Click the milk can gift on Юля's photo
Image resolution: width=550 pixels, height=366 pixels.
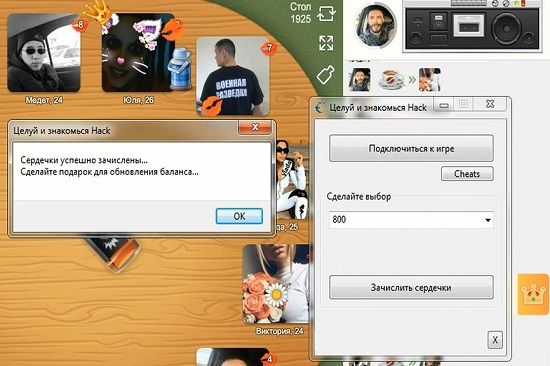tap(180, 69)
